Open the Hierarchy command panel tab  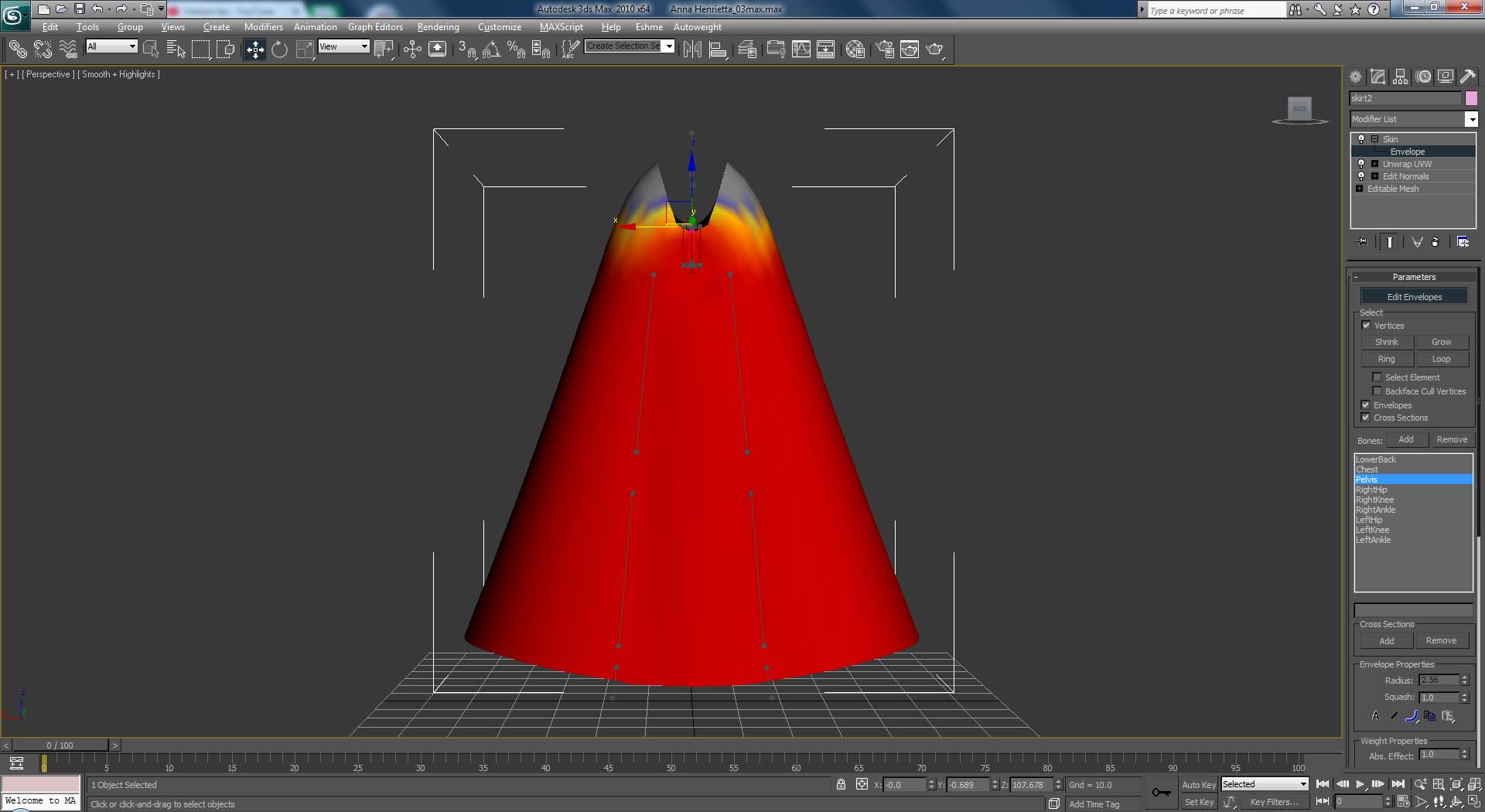coord(1400,77)
